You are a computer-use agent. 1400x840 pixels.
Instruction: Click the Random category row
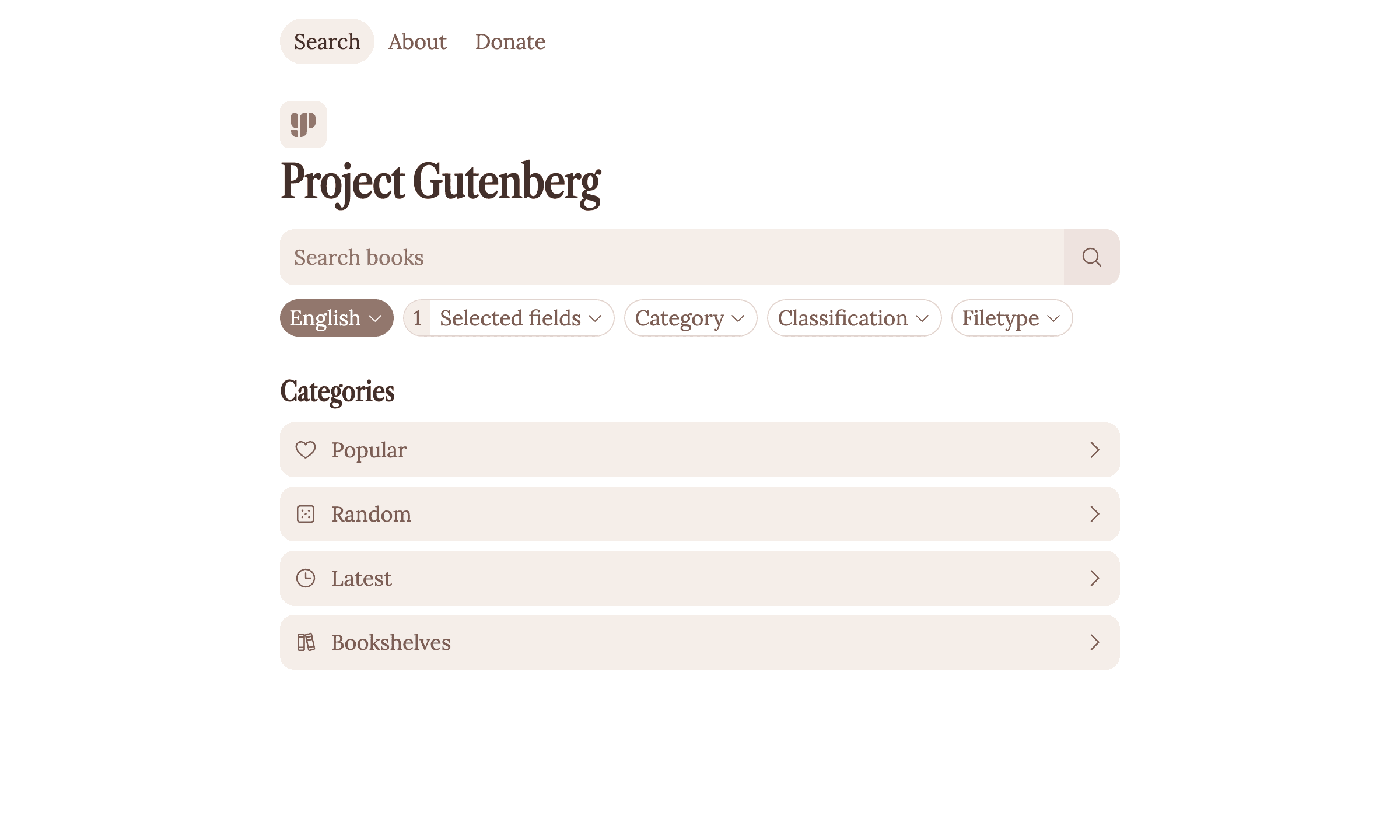[700, 513]
